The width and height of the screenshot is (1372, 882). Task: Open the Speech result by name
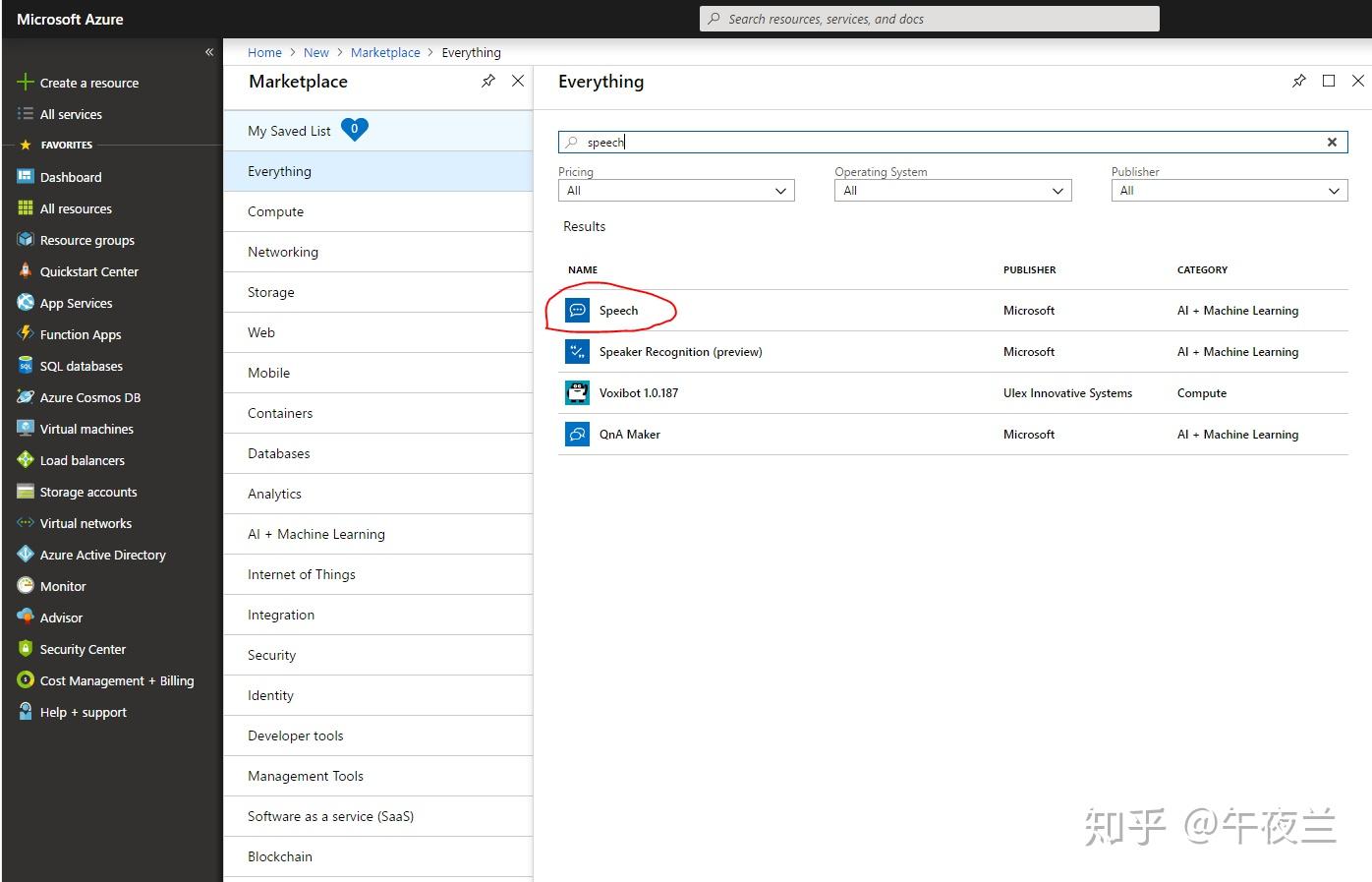point(619,311)
